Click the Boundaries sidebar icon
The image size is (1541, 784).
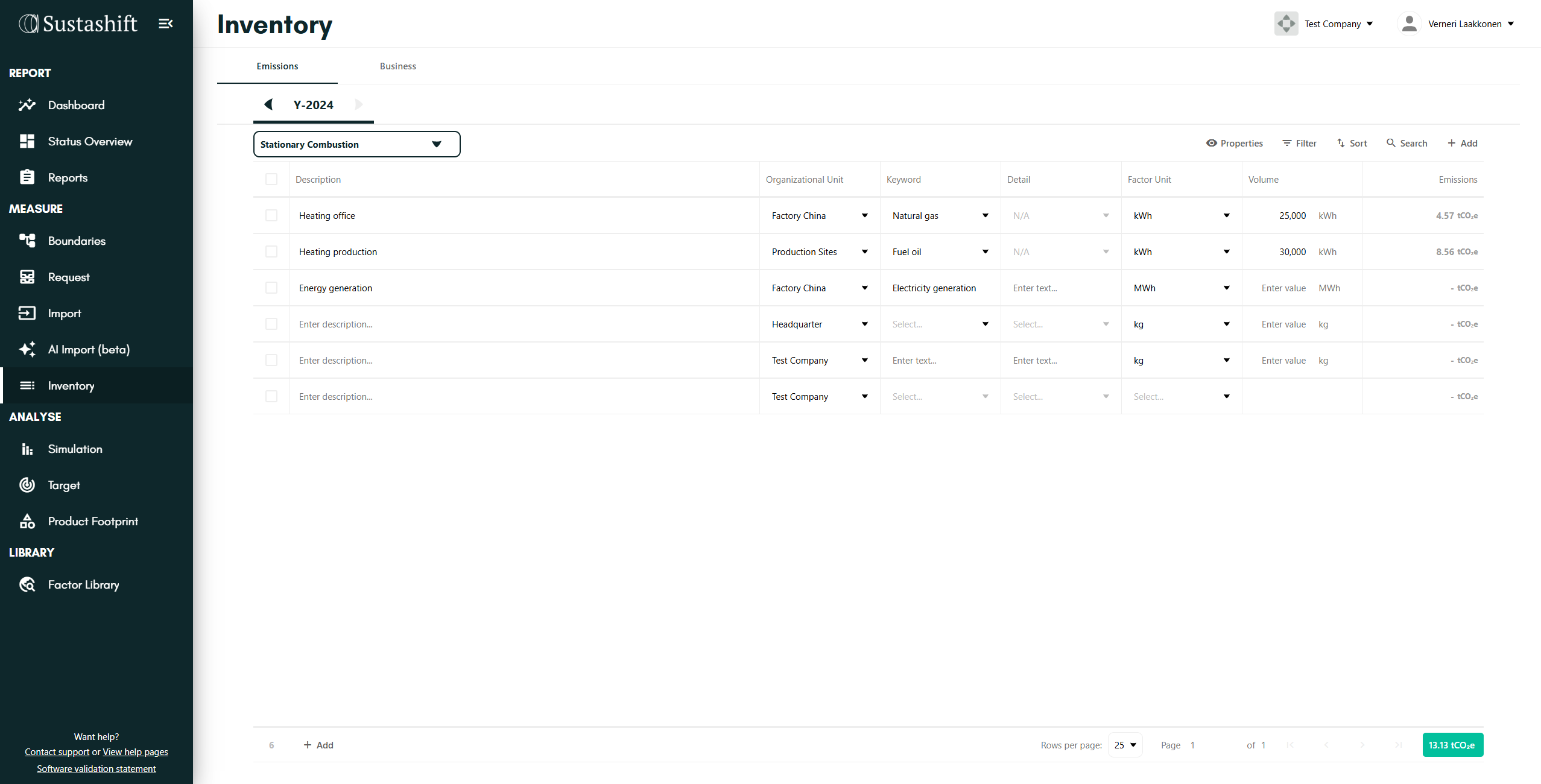(27, 241)
